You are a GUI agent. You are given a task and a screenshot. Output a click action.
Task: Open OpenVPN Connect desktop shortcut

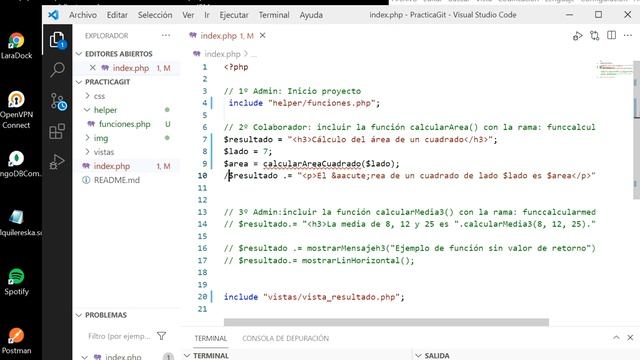click(x=16, y=110)
